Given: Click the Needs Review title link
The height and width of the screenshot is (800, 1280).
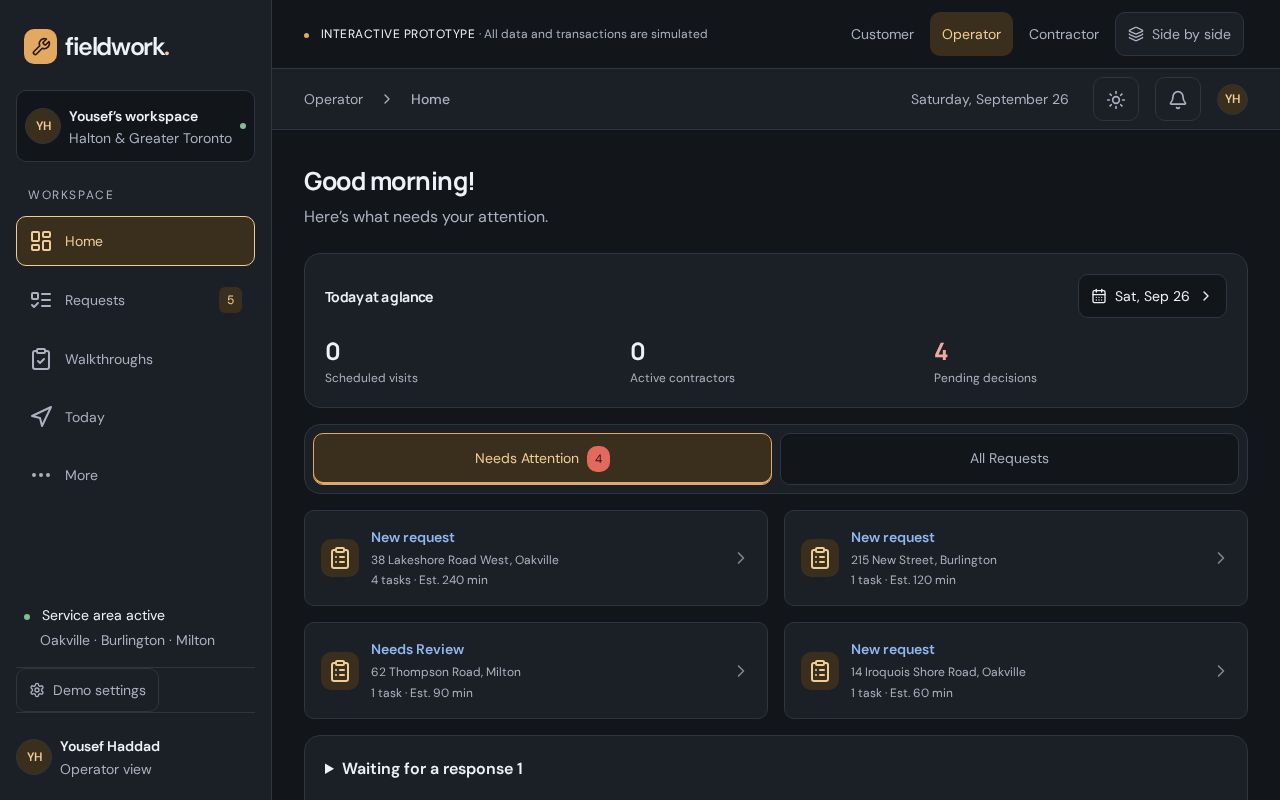Looking at the screenshot, I should [x=417, y=649].
